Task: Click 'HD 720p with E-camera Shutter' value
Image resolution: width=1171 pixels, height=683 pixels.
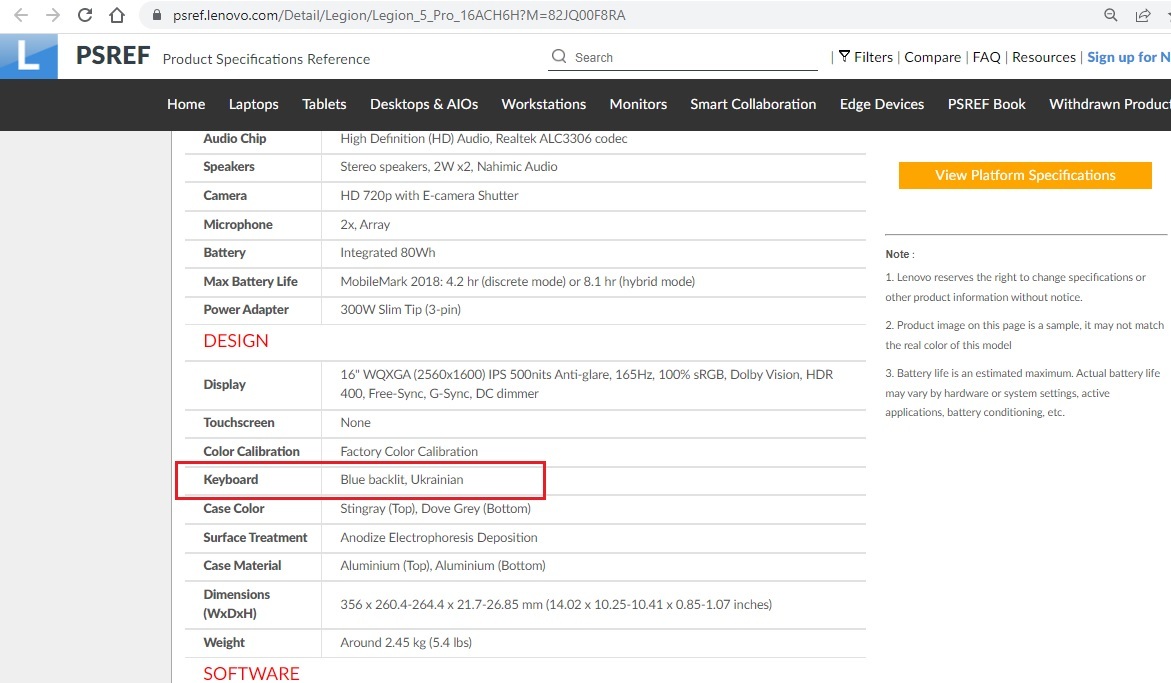Action: (x=429, y=196)
